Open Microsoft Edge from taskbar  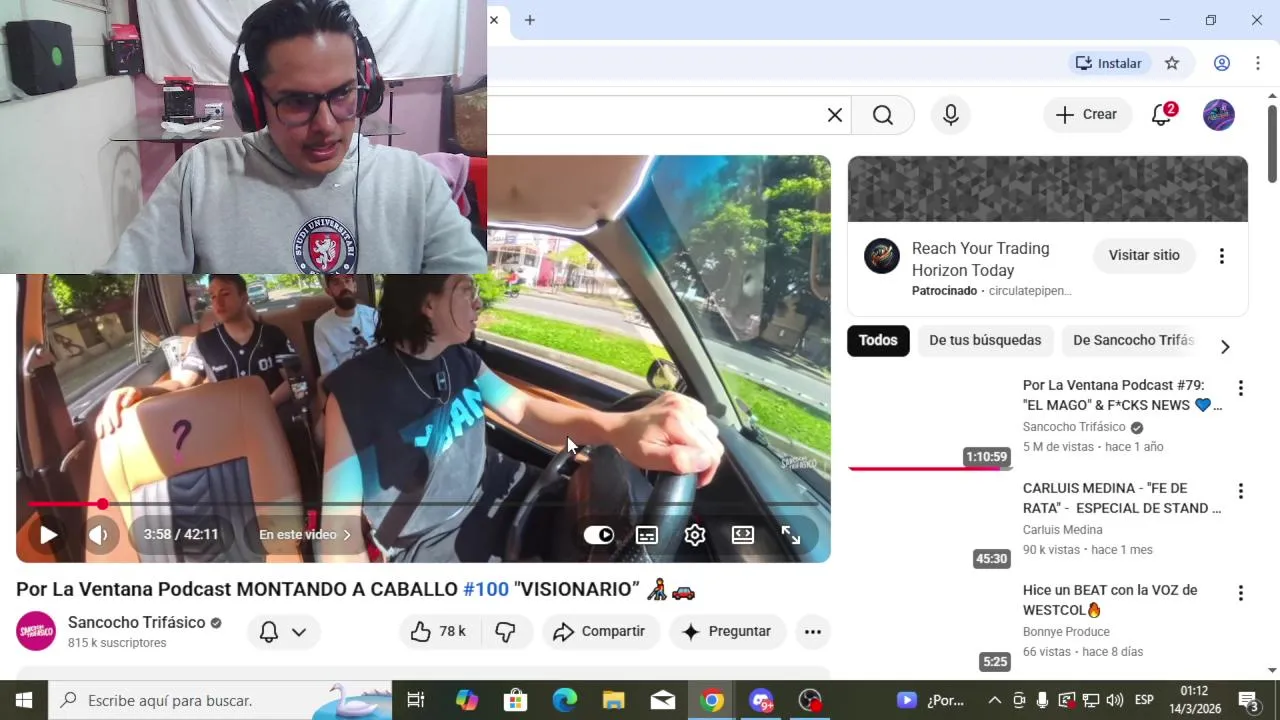[x=565, y=700]
